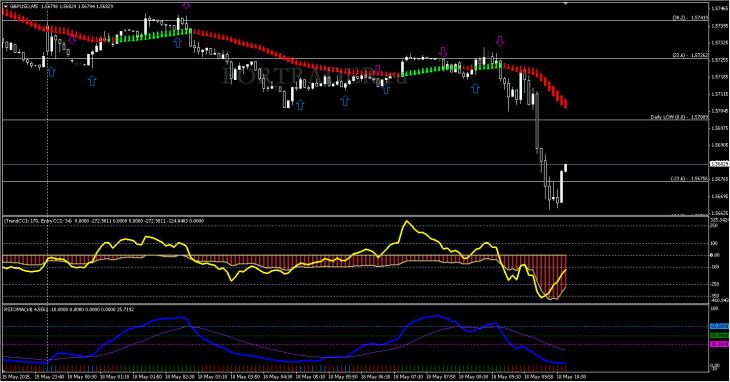Click the 1.57325 value on the price scale

click(x=719, y=42)
